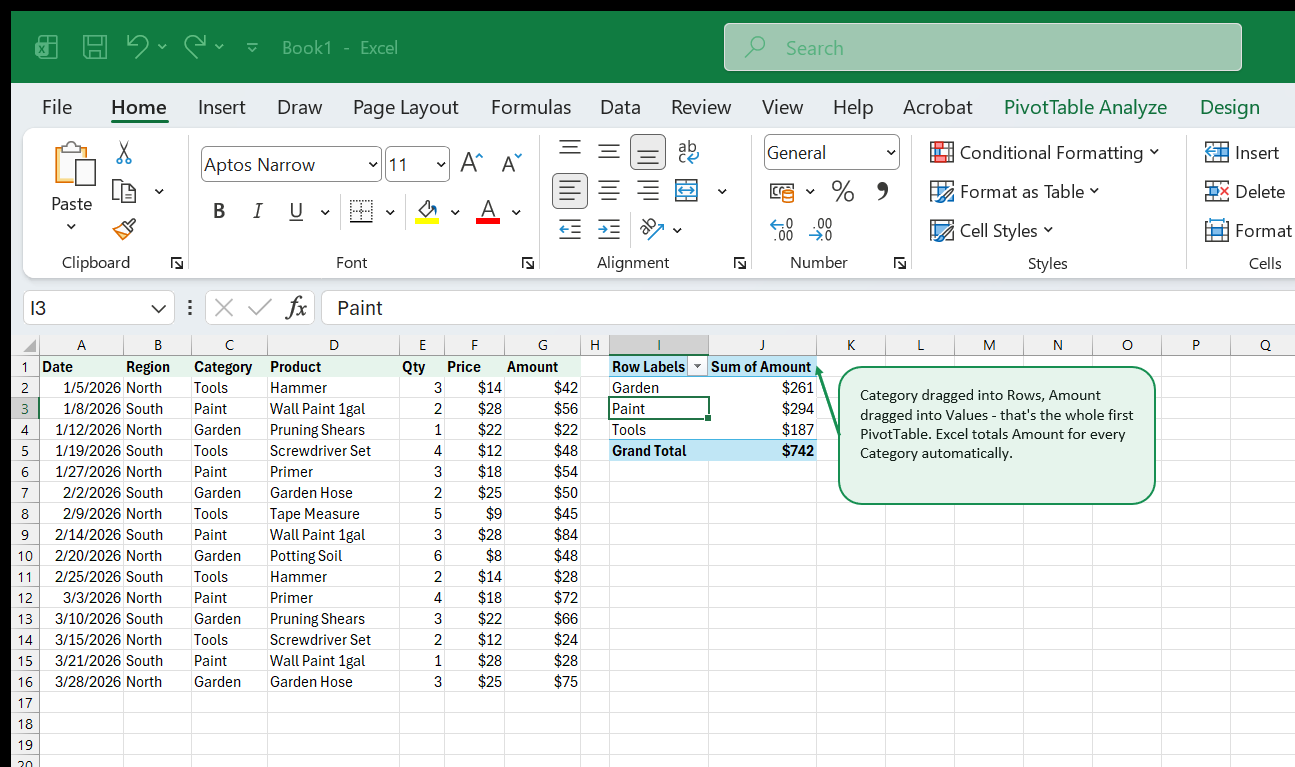Select Align Right icon

click(x=648, y=190)
